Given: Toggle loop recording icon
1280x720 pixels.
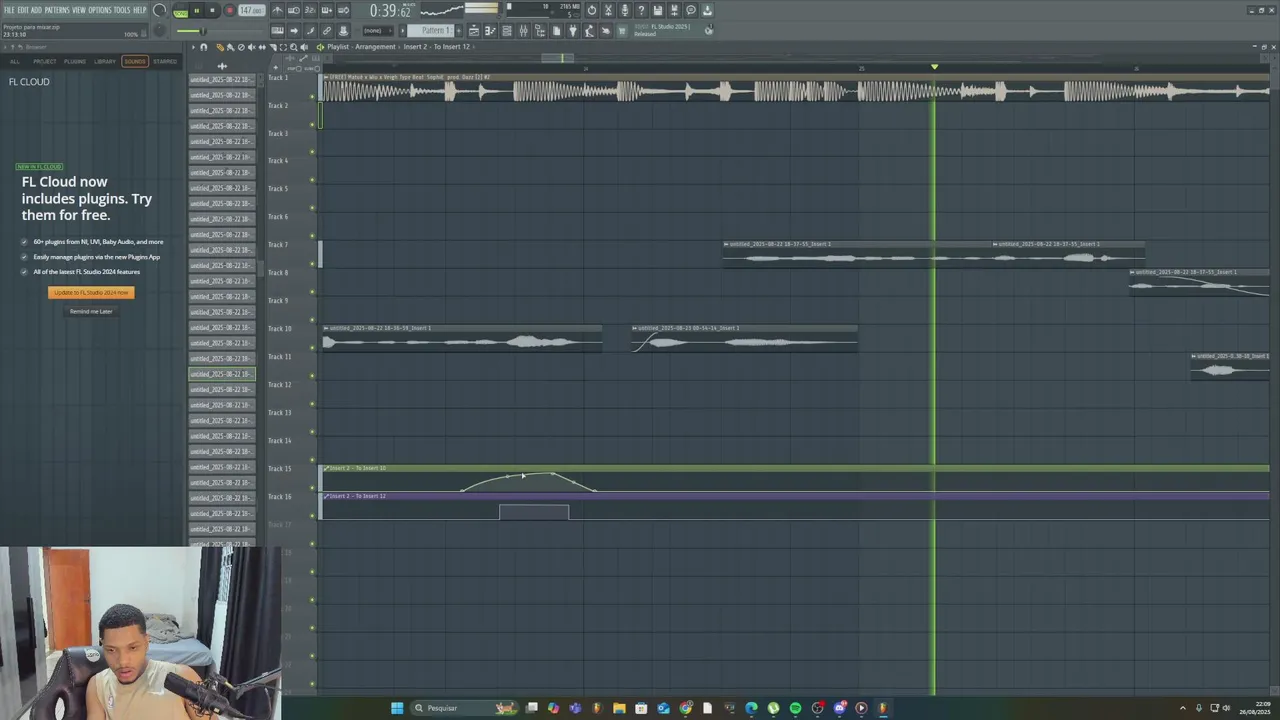Looking at the screenshot, I should pyautogui.click(x=343, y=10).
